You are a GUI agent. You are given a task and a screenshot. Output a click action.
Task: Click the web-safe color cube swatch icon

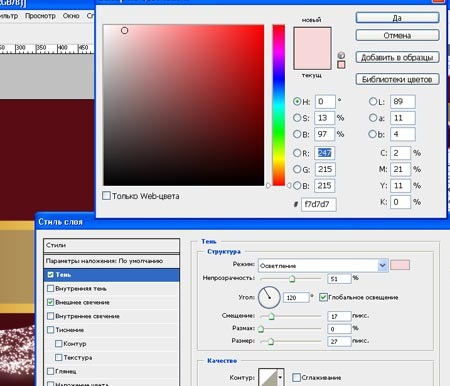coord(341,65)
